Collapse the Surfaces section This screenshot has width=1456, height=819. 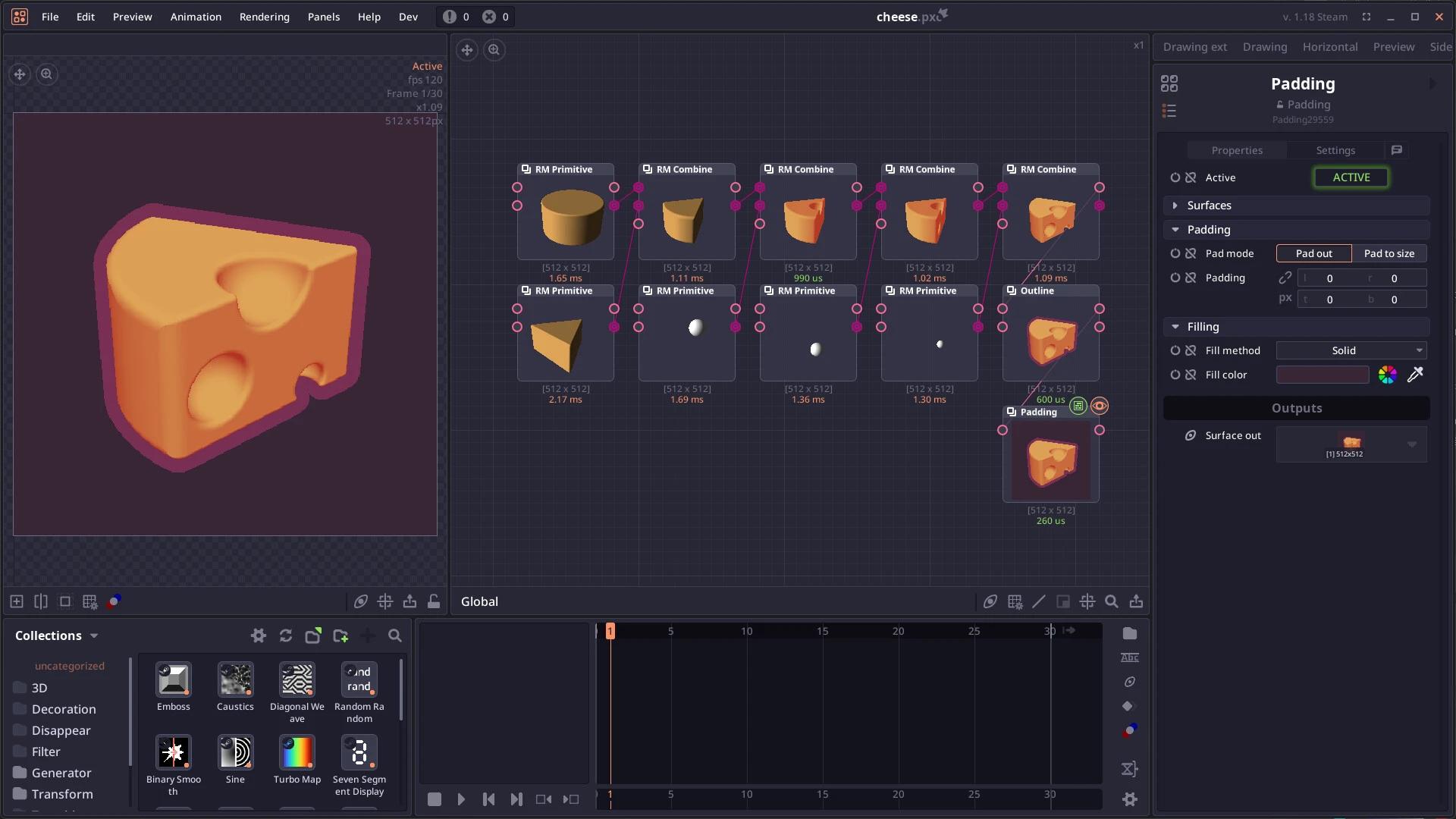click(x=1175, y=205)
